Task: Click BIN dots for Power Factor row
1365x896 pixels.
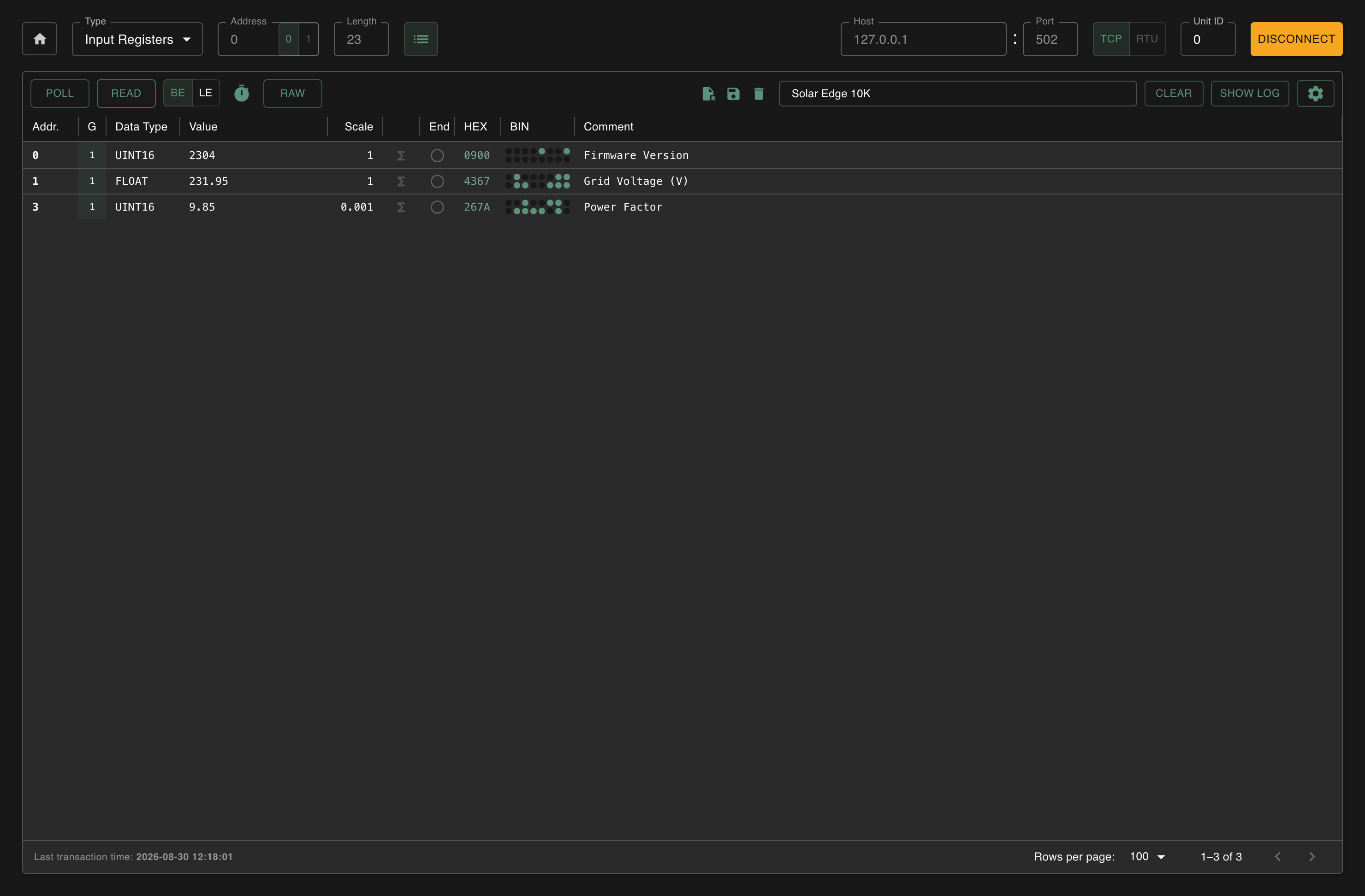Action: [537, 207]
